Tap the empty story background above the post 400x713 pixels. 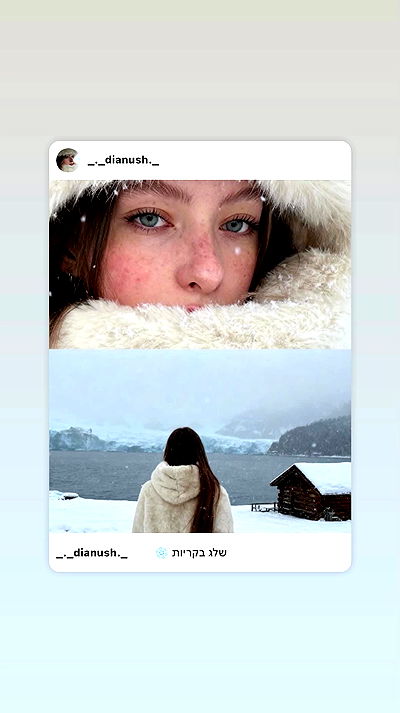tap(200, 68)
